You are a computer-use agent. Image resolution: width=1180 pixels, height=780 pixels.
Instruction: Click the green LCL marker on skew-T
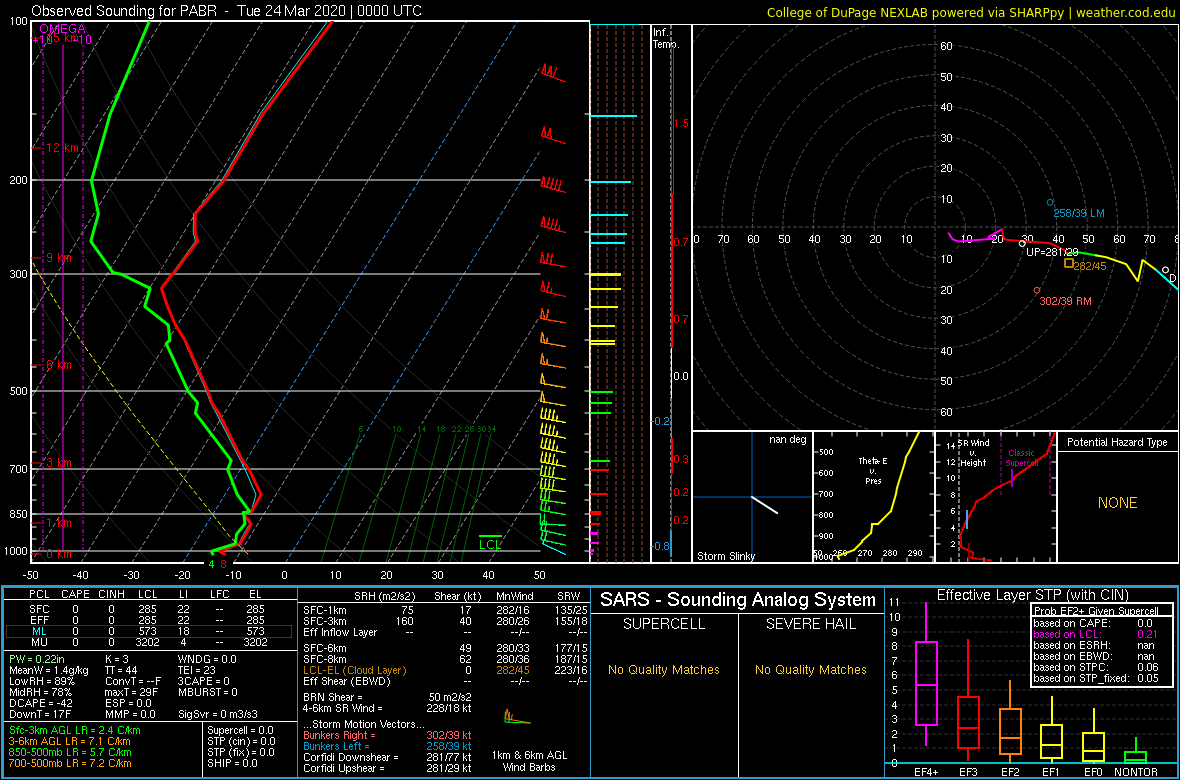pos(491,544)
